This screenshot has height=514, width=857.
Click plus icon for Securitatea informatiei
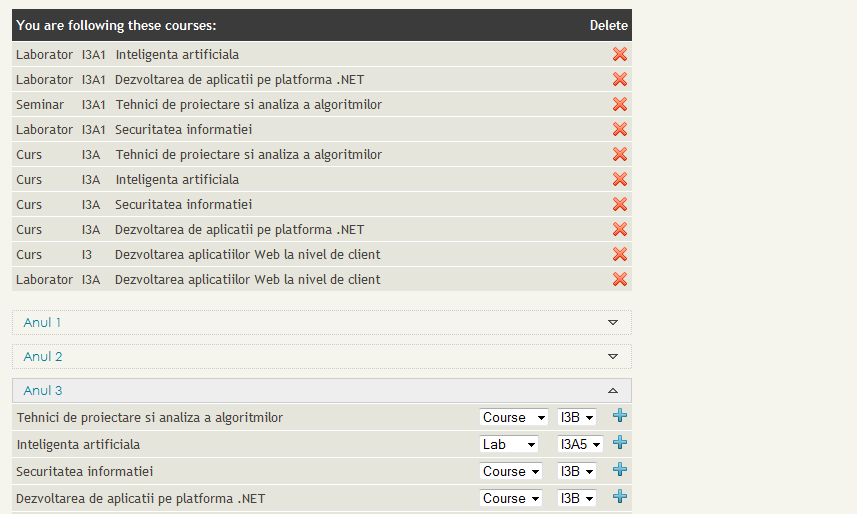620,470
